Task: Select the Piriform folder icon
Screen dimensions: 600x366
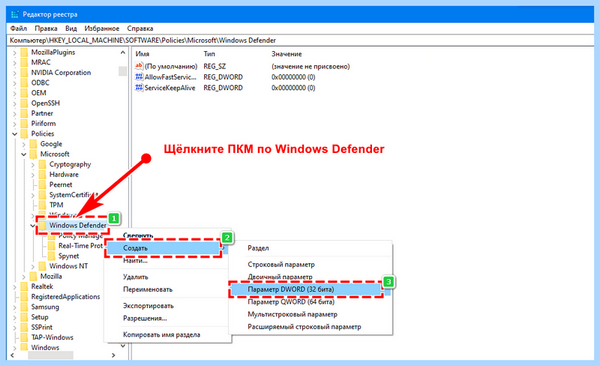Action: 24,124
